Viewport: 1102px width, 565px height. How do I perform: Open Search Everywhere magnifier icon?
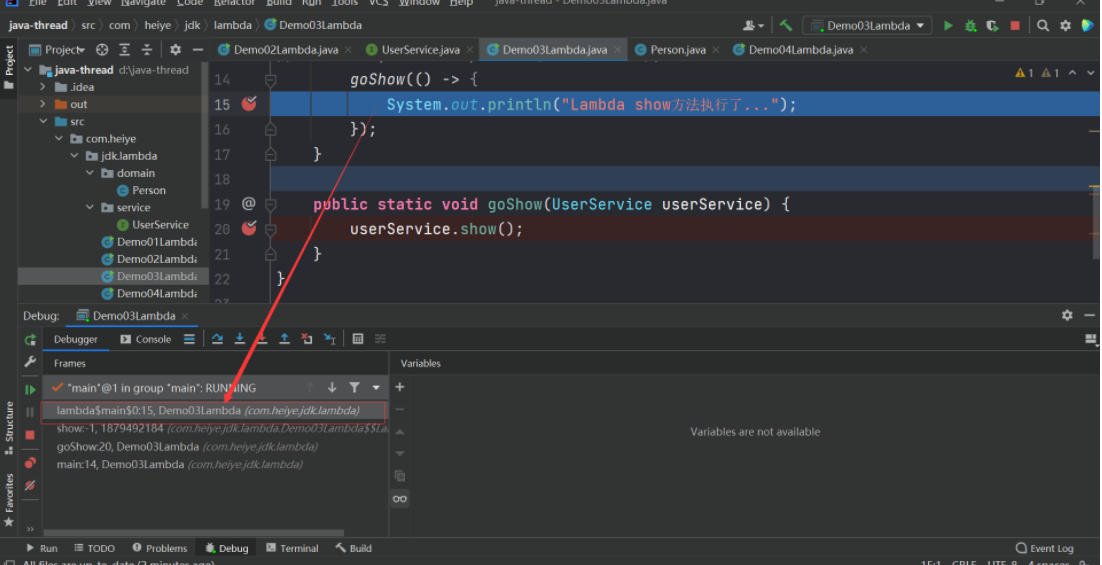[1043, 26]
